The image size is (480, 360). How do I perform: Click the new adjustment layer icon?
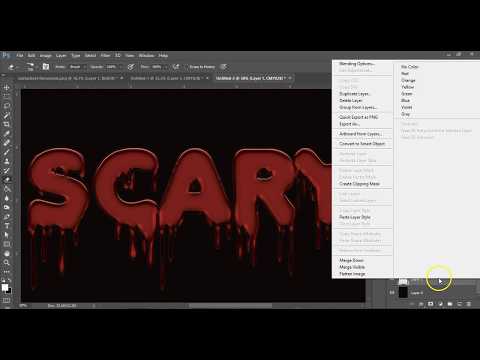pos(440,304)
